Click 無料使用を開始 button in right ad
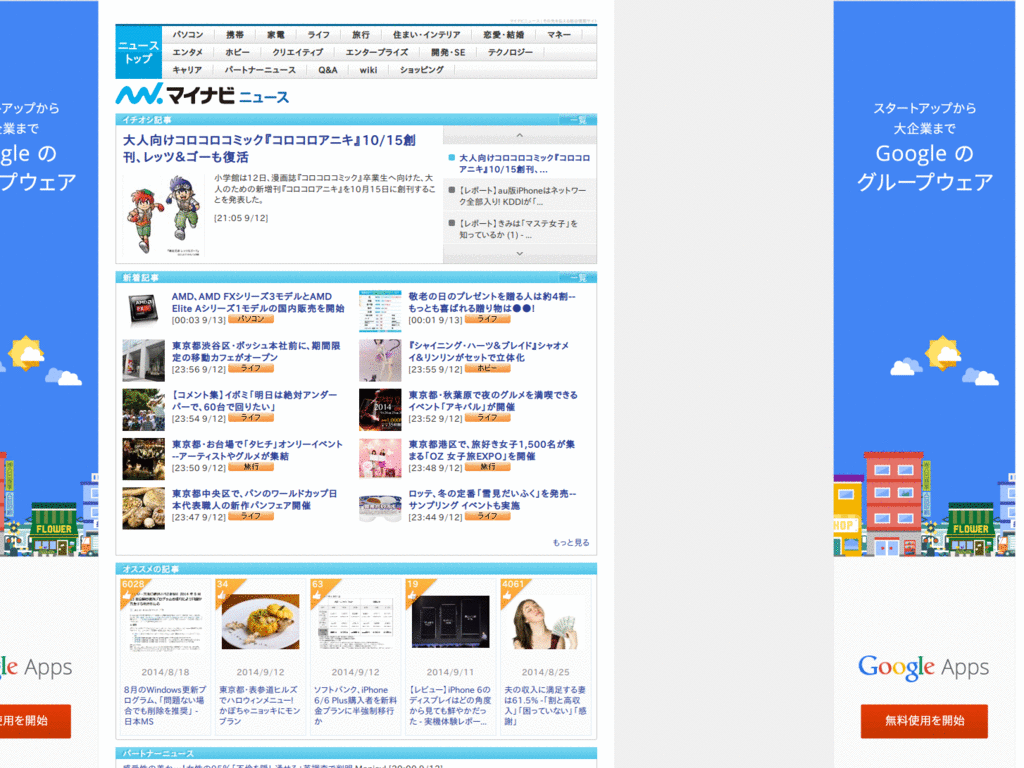 [x=924, y=721]
